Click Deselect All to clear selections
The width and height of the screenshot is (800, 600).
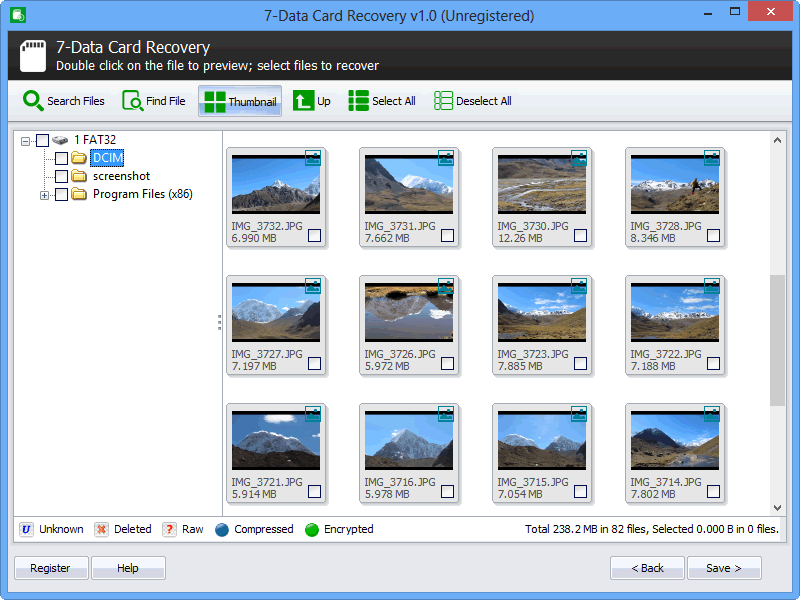pos(472,100)
